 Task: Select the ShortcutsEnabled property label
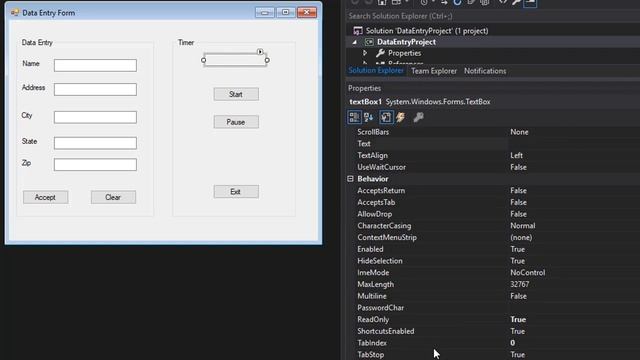(x=385, y=331)
